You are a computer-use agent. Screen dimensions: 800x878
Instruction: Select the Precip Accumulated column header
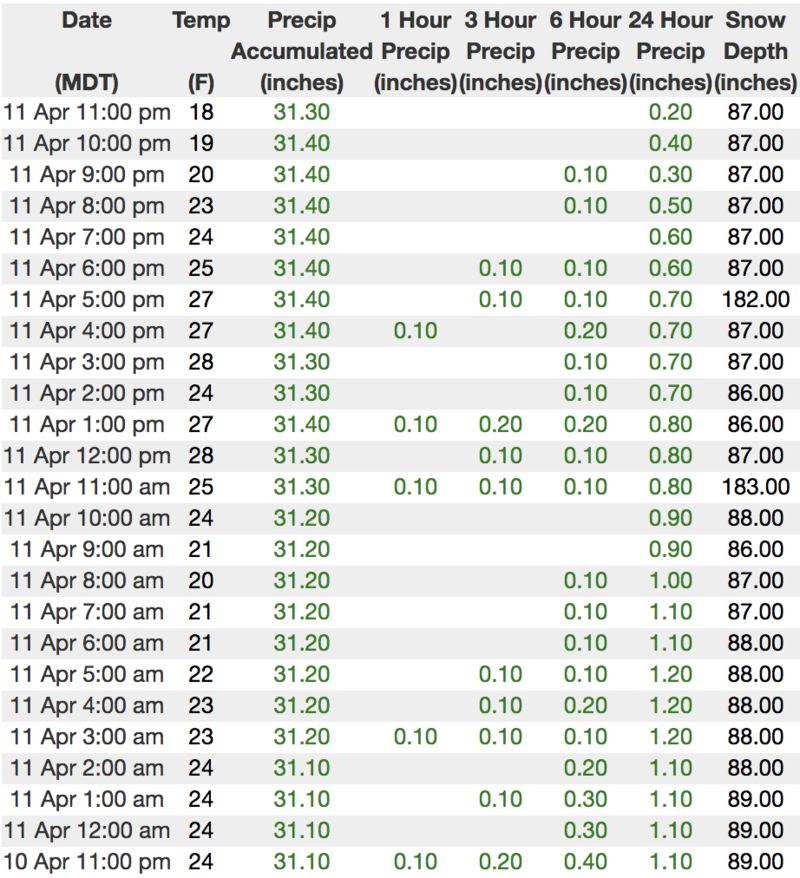pyautogui.click(x=301, y=50)
